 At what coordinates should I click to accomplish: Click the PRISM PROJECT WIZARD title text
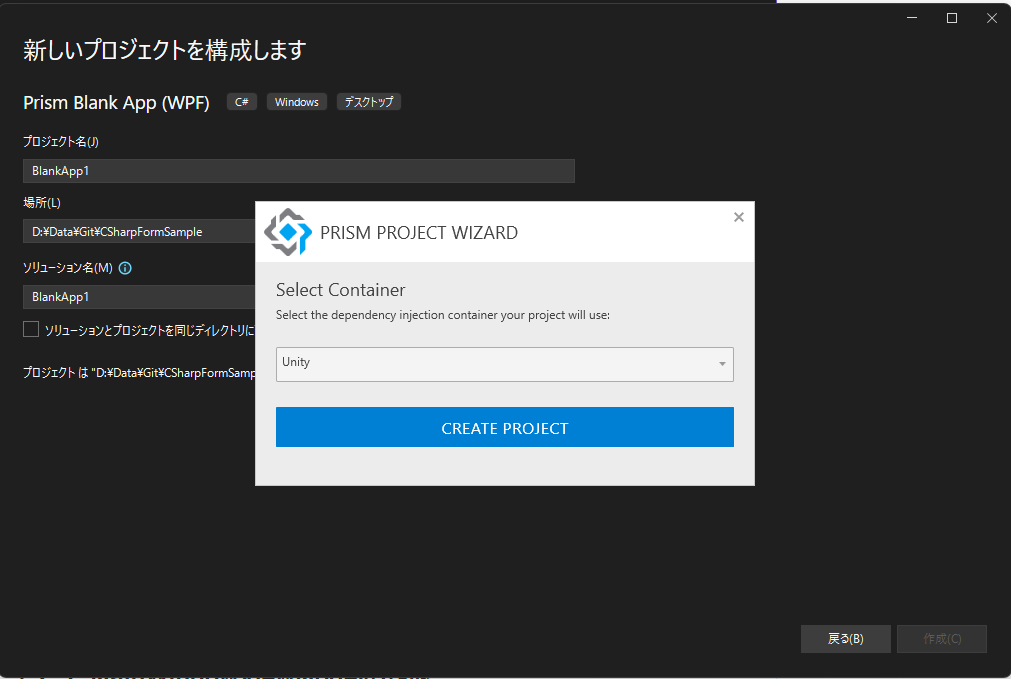tap(419, 233)
